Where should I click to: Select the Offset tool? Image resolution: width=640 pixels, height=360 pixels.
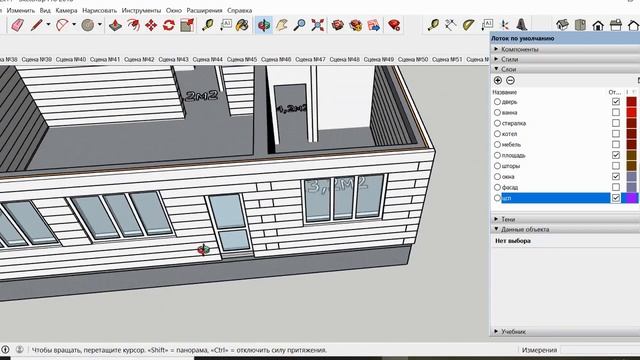pos(133,25)
